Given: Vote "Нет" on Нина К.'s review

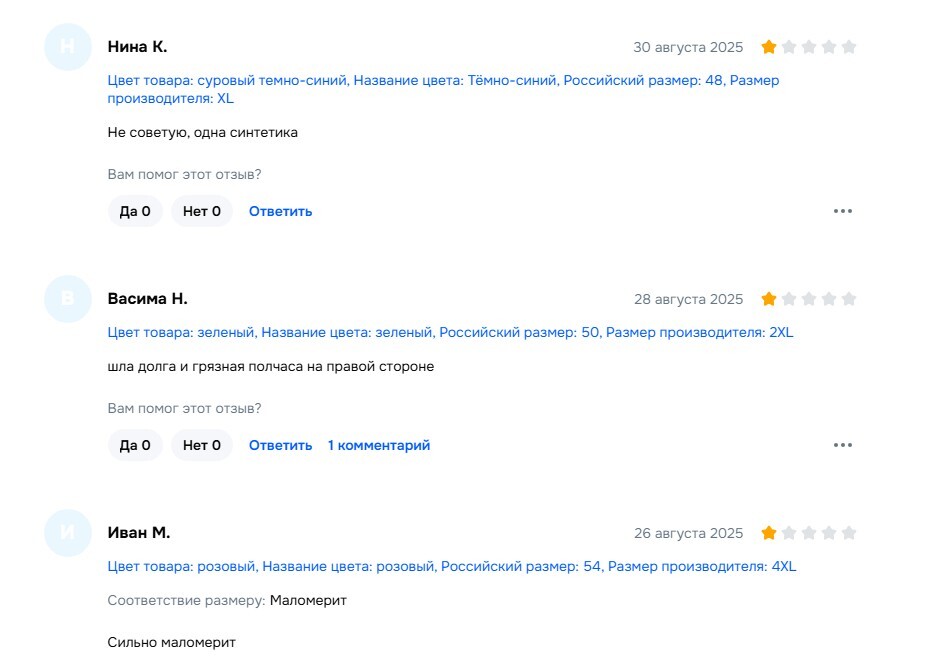Looking at the screenshot, I should [x=202, y=211].
